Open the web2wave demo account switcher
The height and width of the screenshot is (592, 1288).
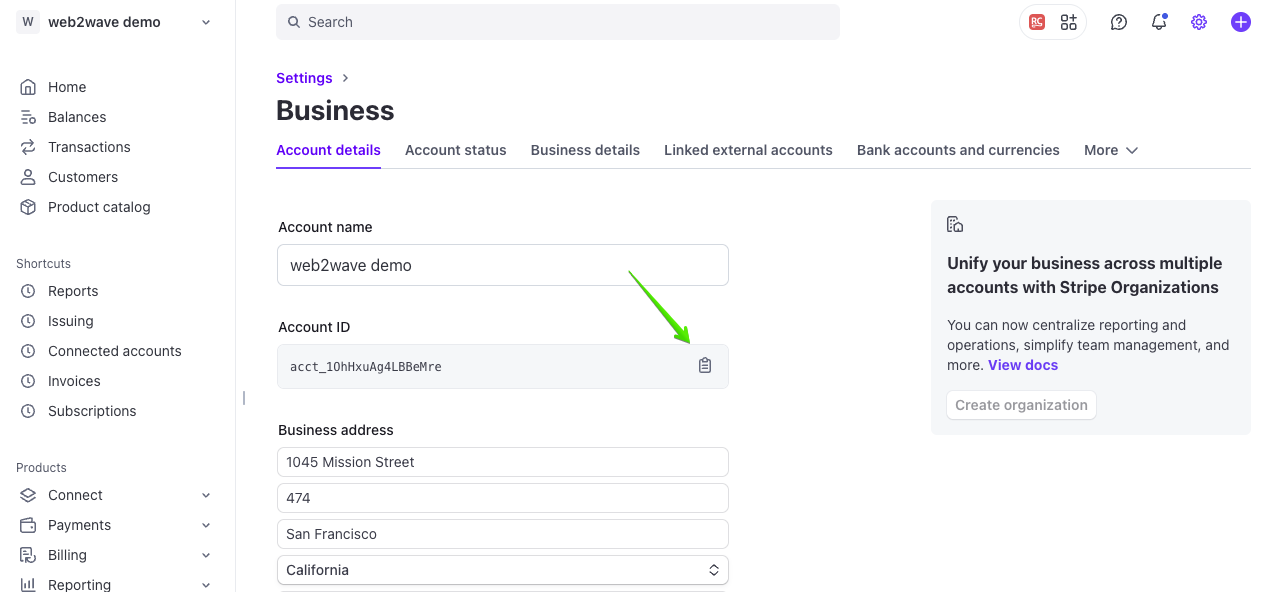click(114, 22)
